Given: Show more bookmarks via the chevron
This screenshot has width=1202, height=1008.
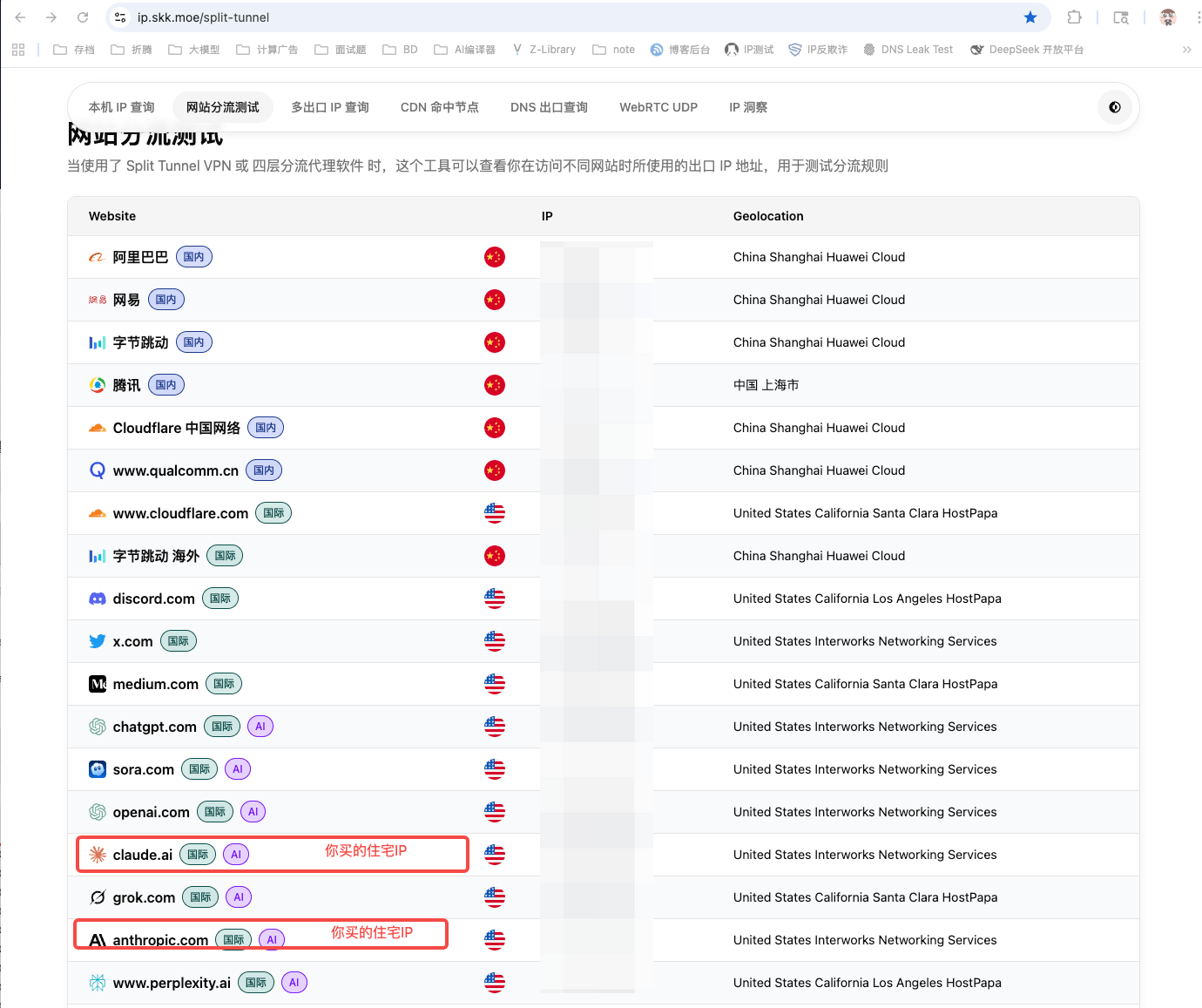Looking at the screenshot, I should pos(1186,50).
